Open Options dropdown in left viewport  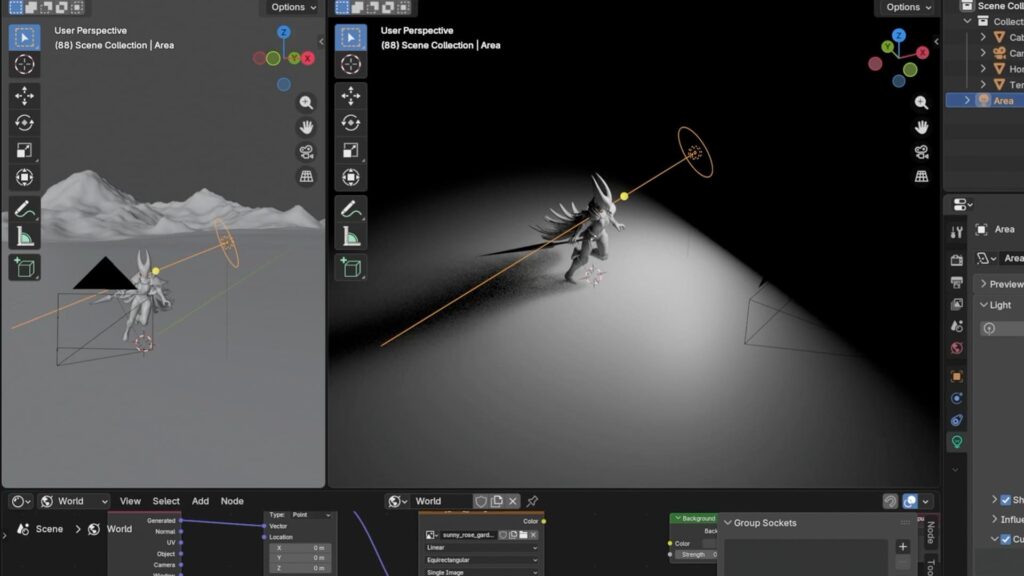pyautogui.click(x=293, y=7)
